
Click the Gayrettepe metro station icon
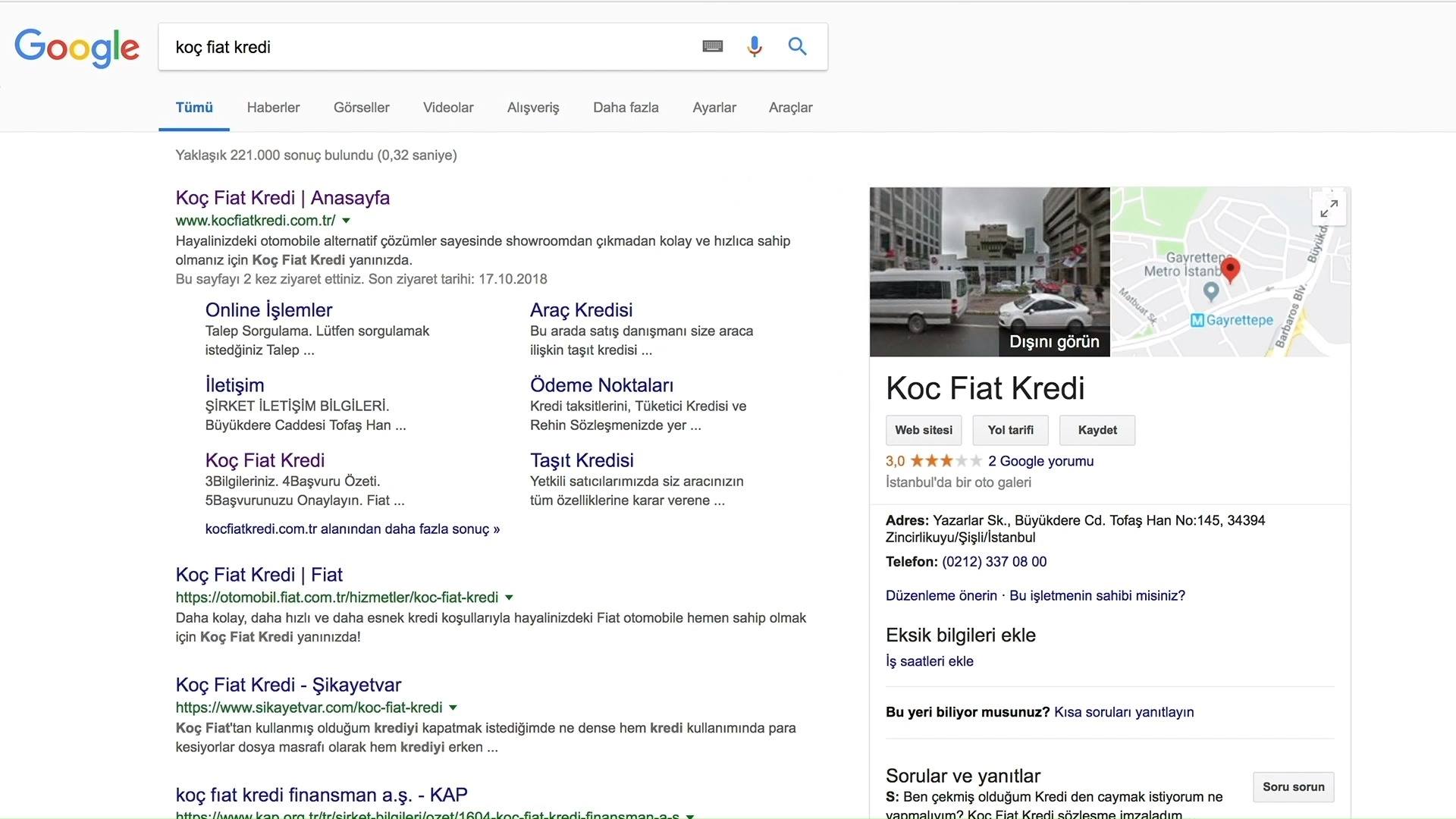(1197, 320)
